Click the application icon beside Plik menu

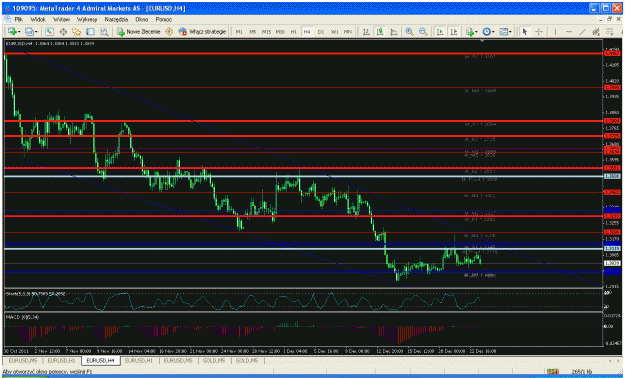8,19
